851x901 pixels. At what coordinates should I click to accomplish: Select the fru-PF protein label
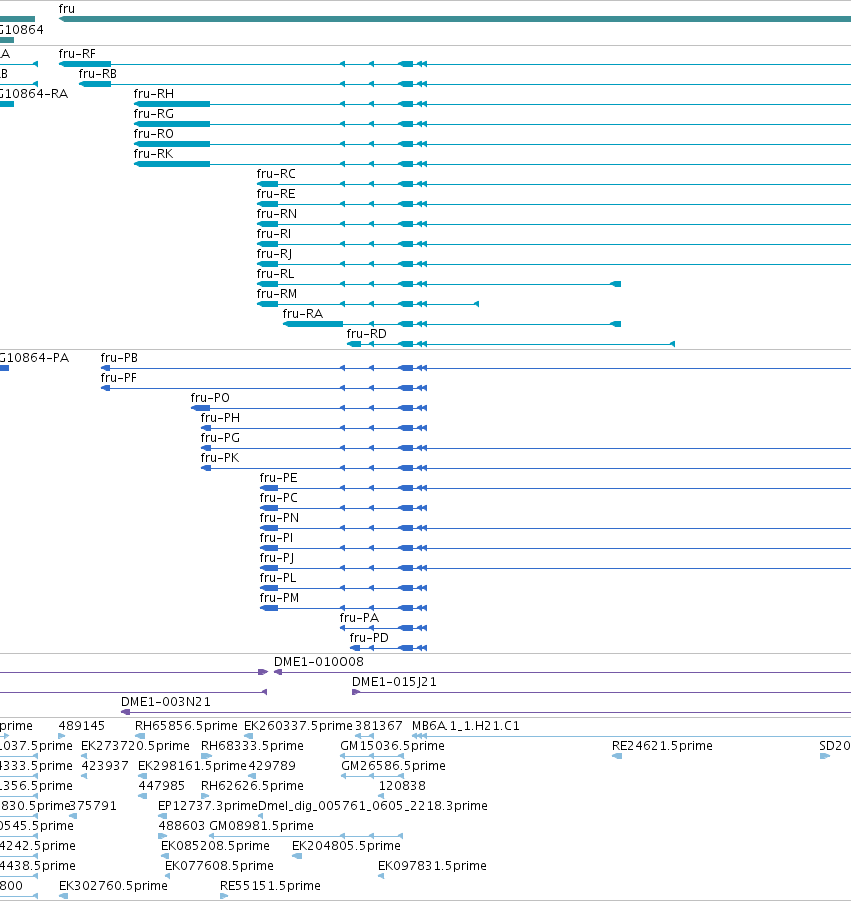118,378
